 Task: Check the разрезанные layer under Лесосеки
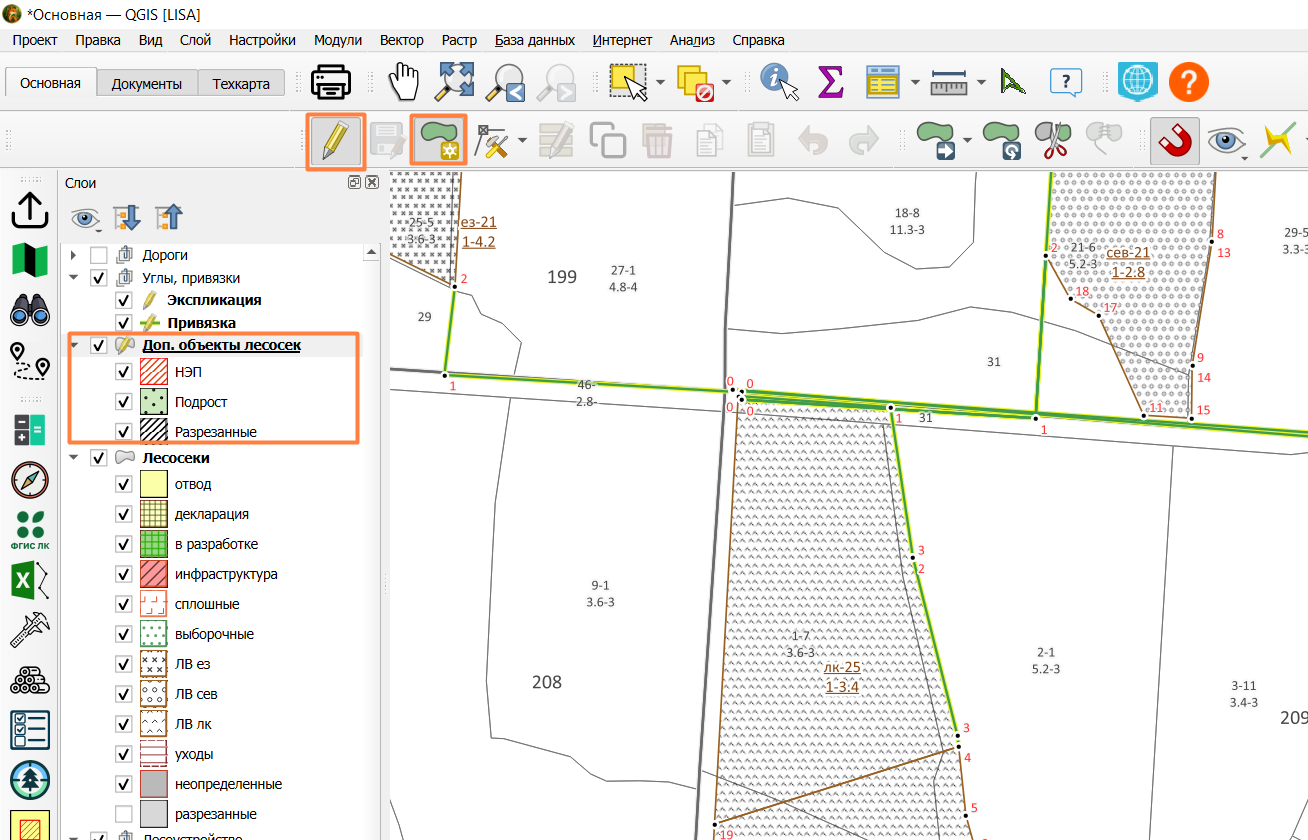point(124,814)
